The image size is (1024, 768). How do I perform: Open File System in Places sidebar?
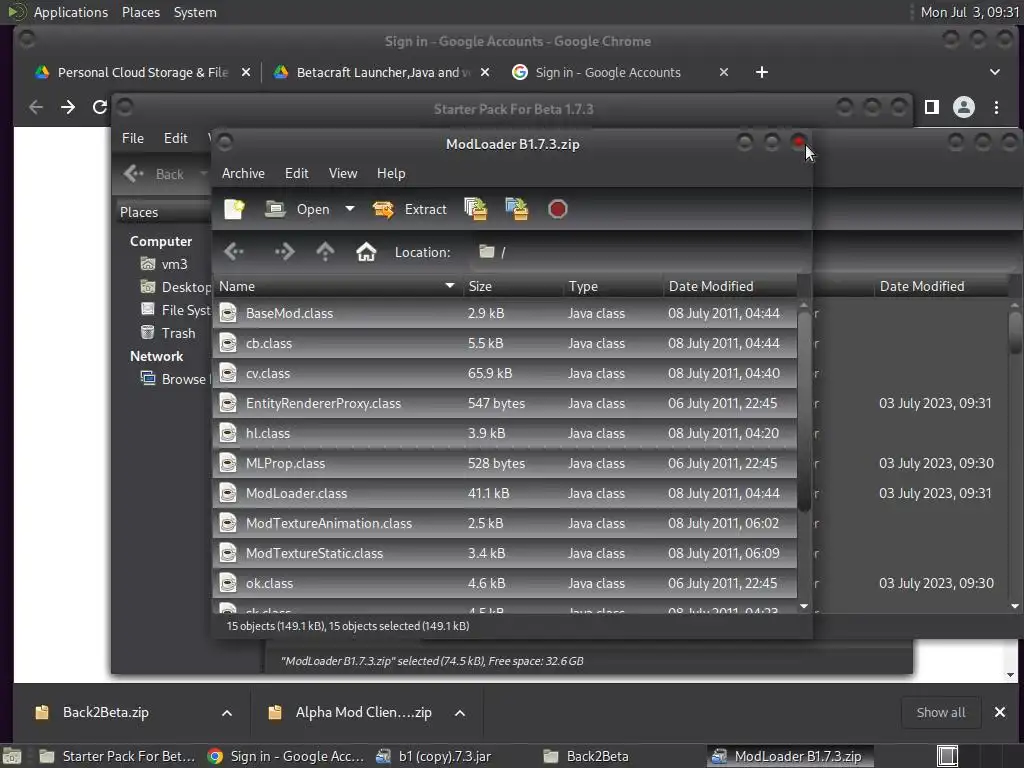tap(176, 310)
